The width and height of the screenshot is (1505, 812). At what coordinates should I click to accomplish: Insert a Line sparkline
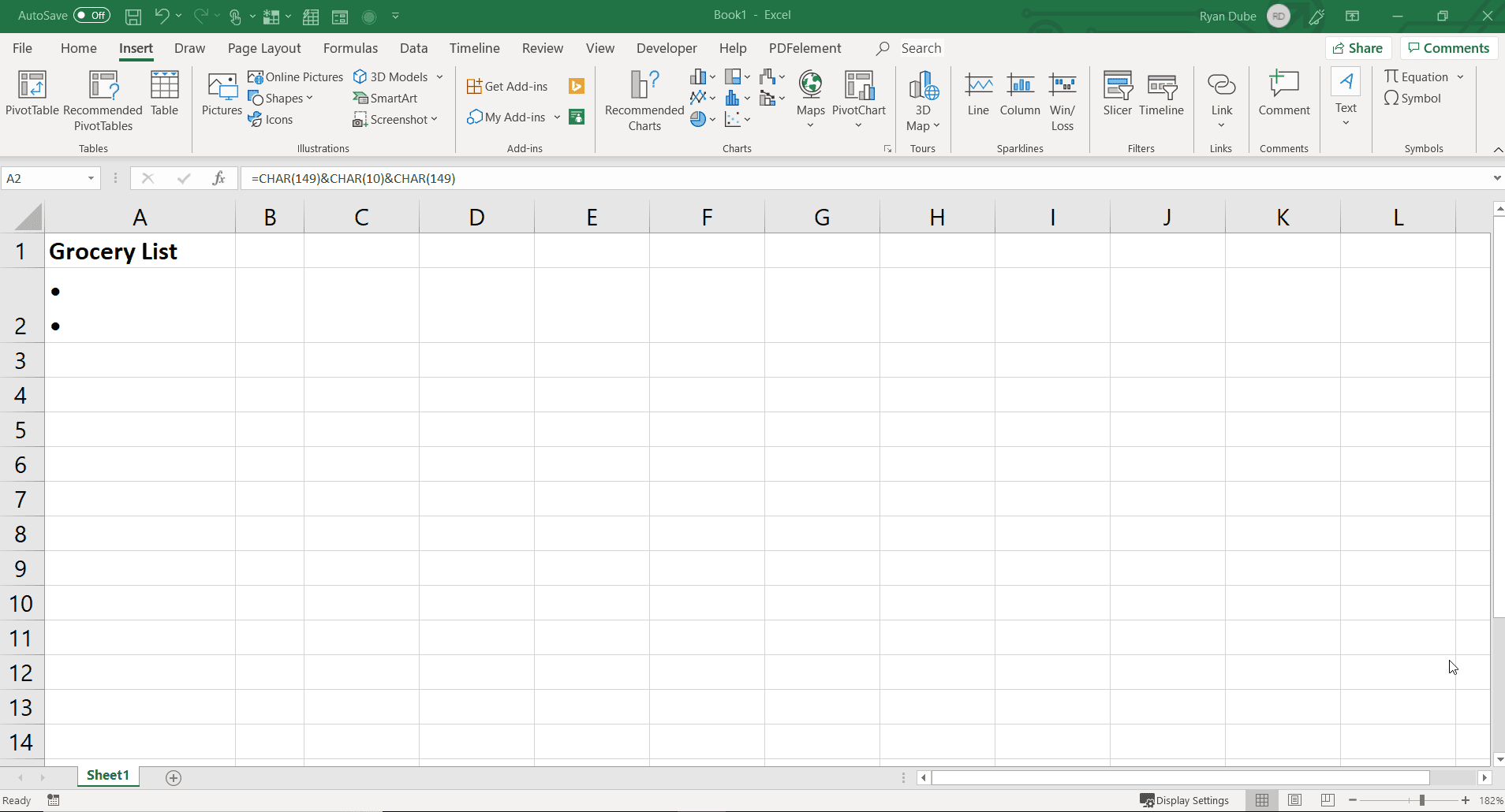(978, 93)
